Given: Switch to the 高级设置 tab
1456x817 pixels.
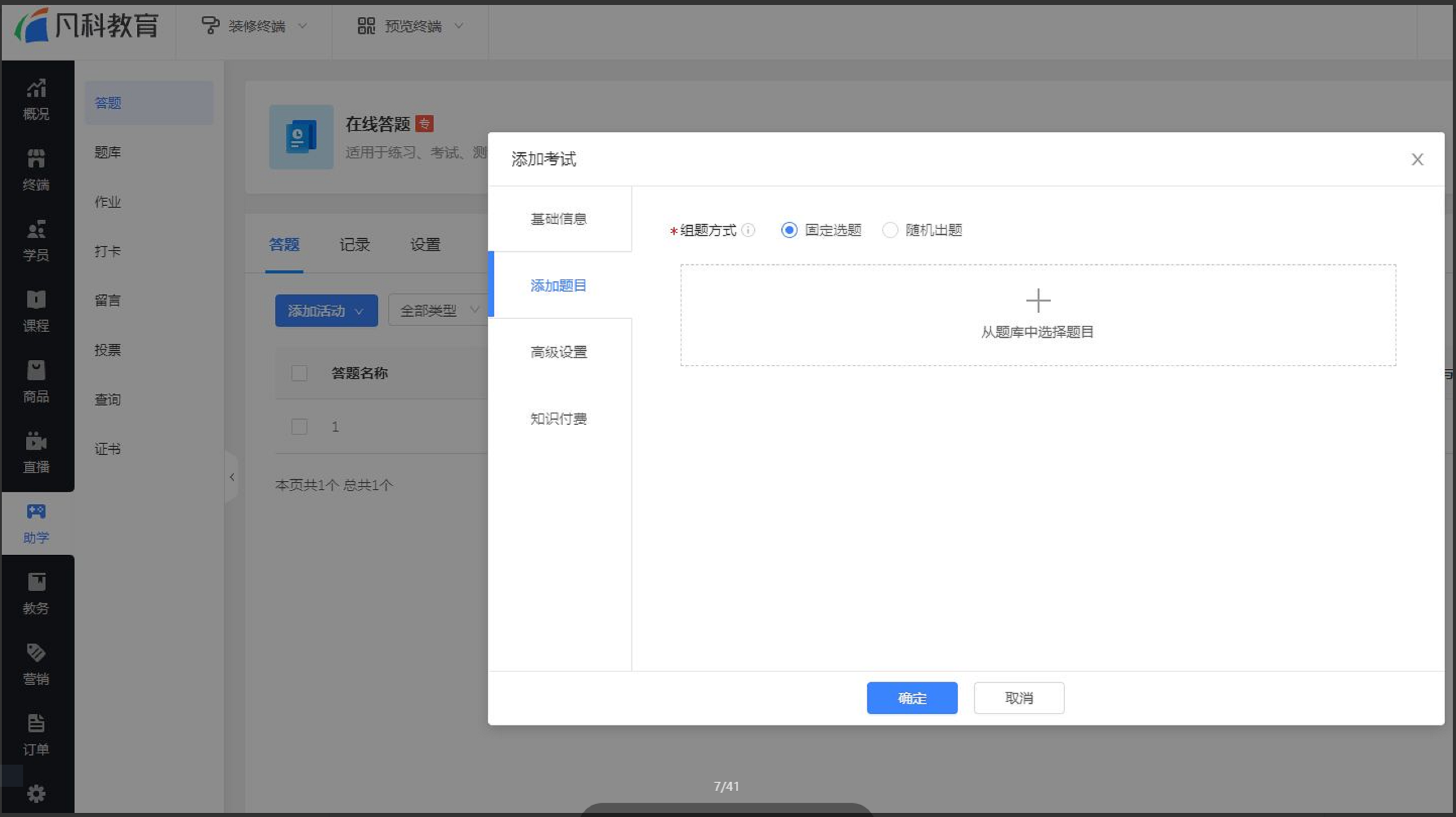Looking at the screenshot, I should (558, 352).
